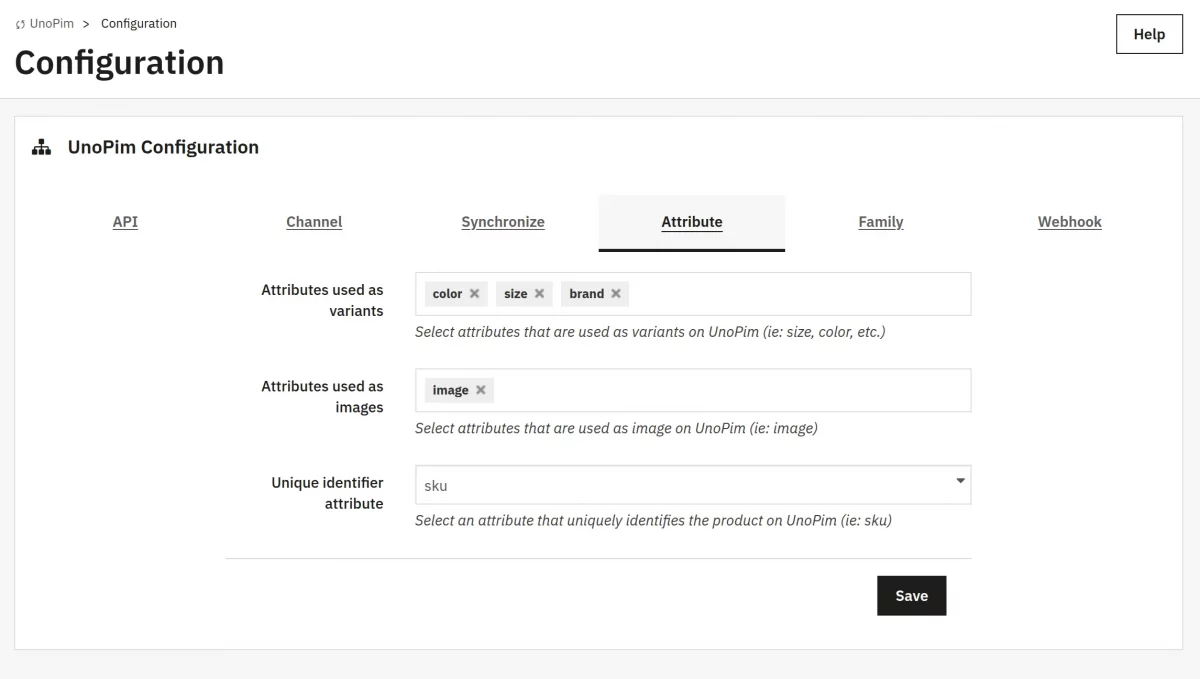This screenshot has width=1200, height=679.
Task: Open the Synchronize tab
Action: (503, 222)
